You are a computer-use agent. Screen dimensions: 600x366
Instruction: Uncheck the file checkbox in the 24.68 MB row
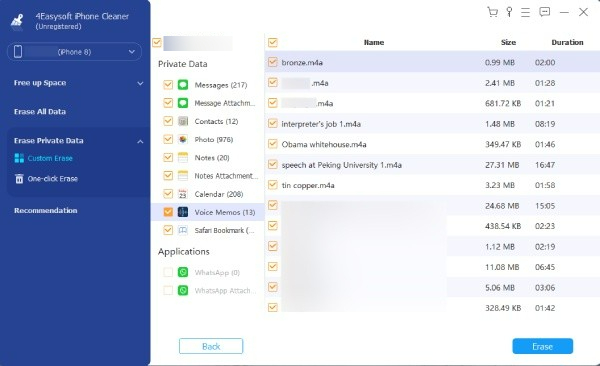pos(272,205)
